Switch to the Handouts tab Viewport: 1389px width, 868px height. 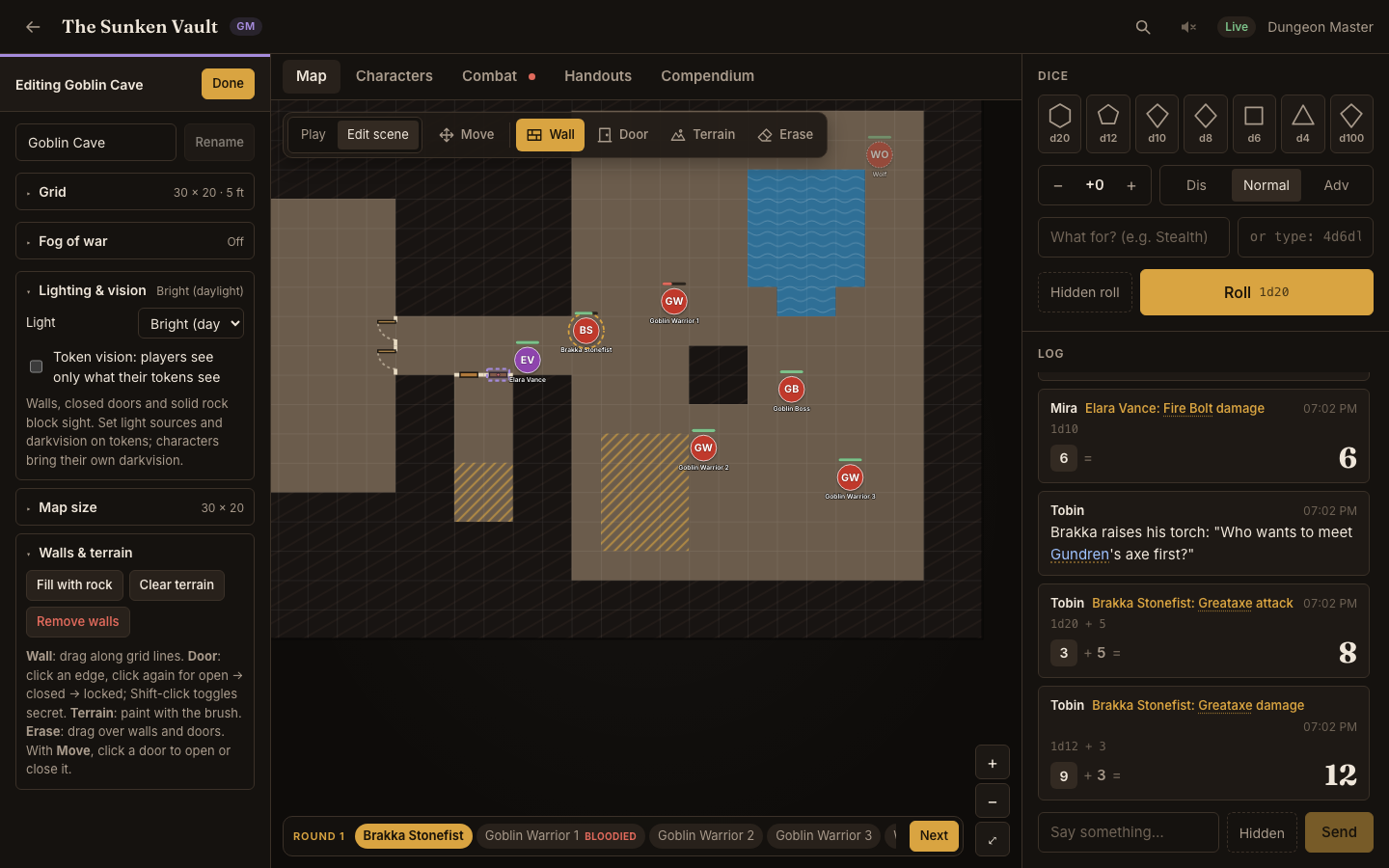pos(598,76)
